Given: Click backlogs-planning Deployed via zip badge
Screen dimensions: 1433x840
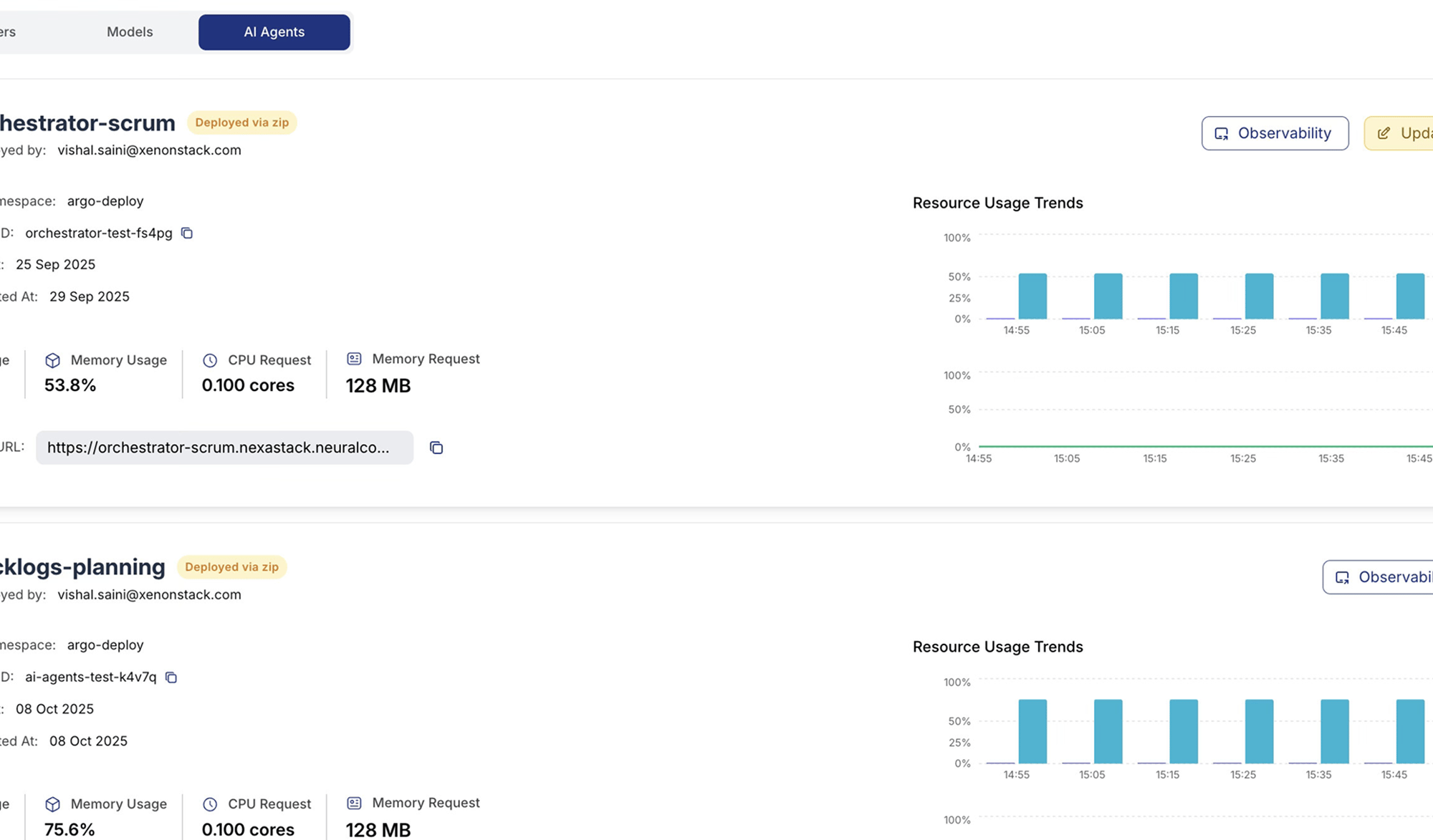Looking at the screenshot, I should click(x=231, y=567).
